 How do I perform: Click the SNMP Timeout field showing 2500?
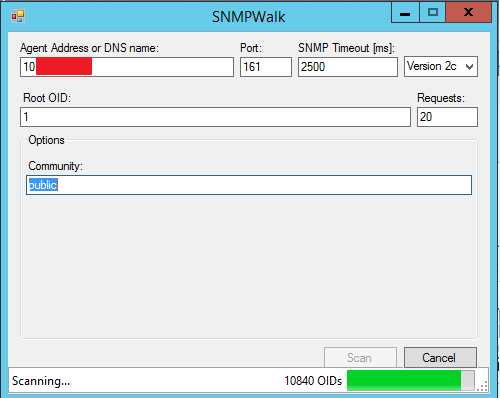click(348, 67)
